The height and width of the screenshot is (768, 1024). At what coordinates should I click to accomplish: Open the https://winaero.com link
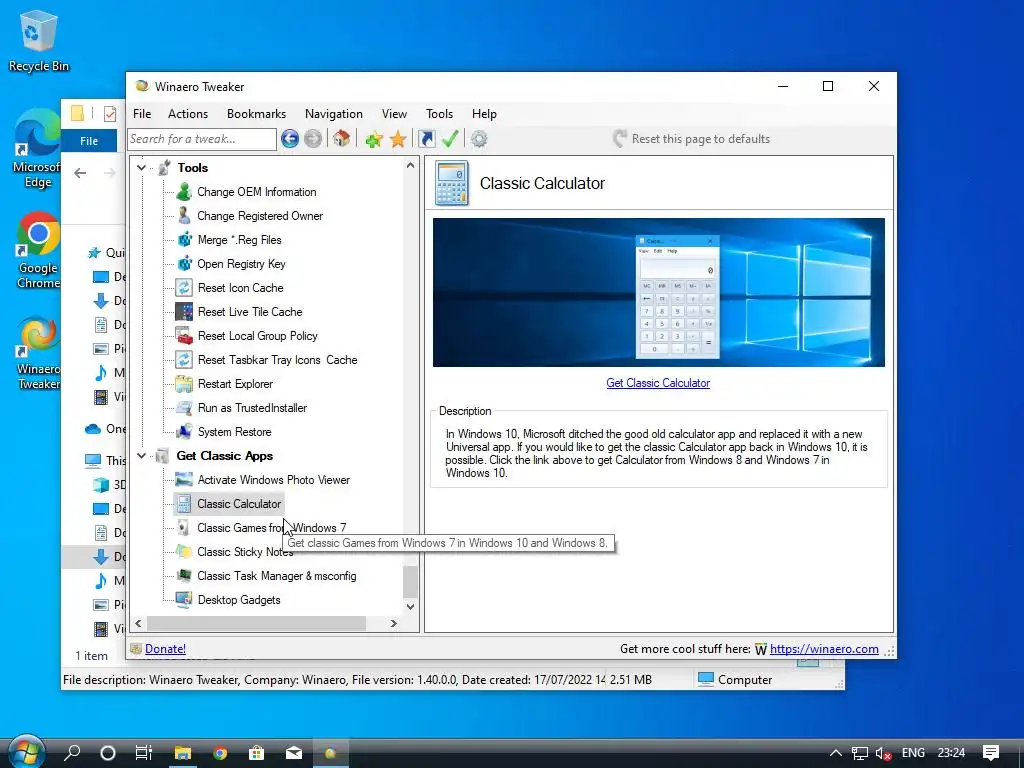[x=824, y=648]
